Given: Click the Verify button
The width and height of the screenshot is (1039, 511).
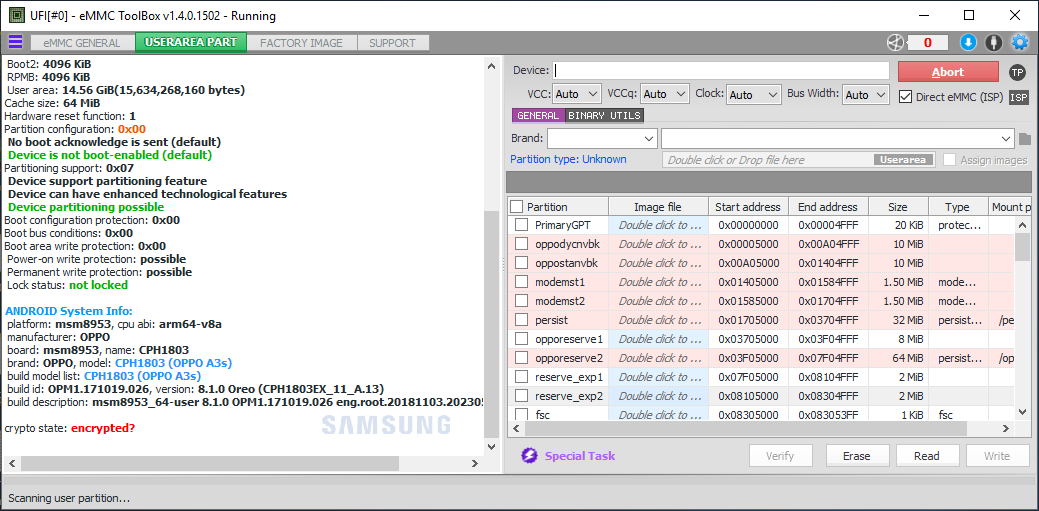Looking at the screenshot, I should pyautogui.click(x=780, y=456).
